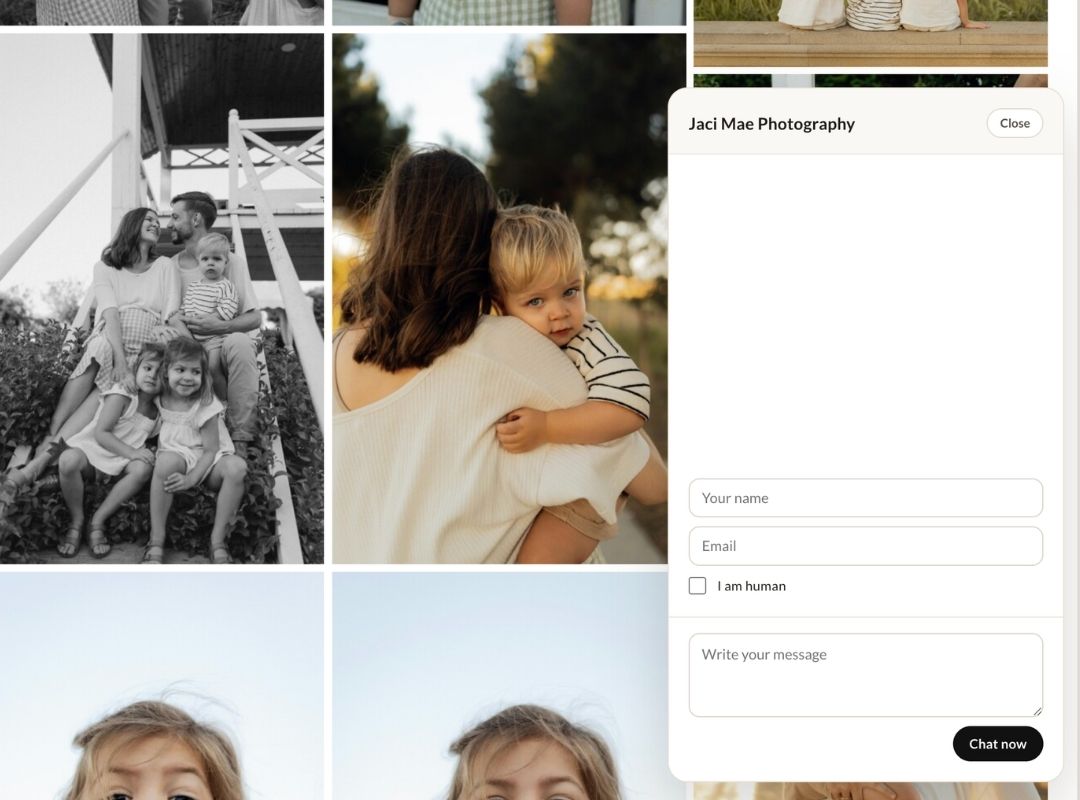
Task: Open the mother hugging toddler photo
Action: (x=500, y=298)
